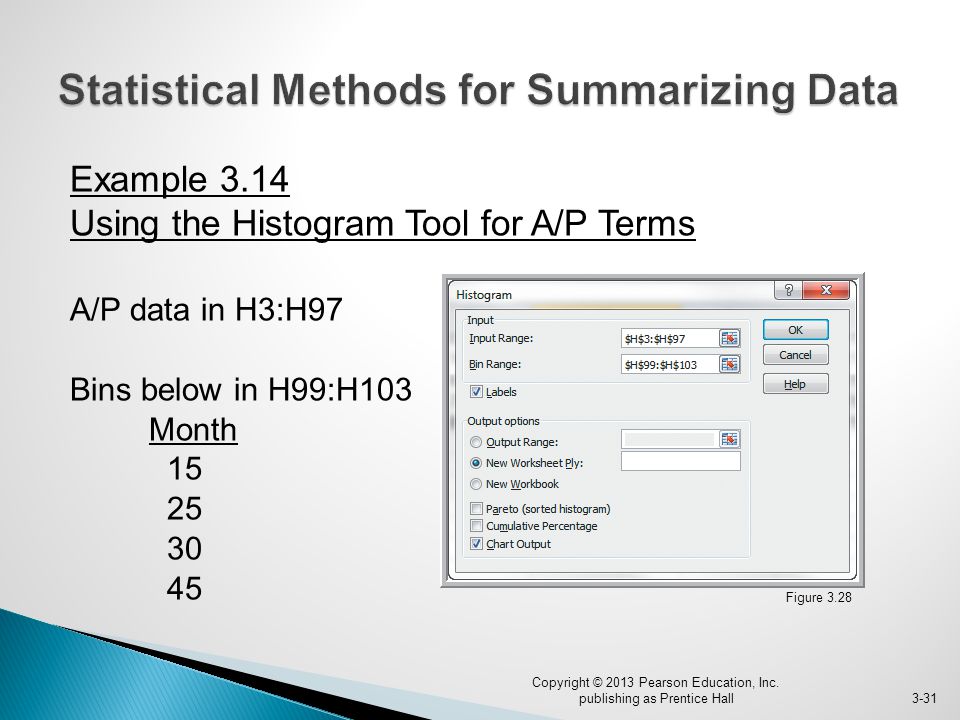Uncheck the Labels checkbox
960x720 pixels.
pos(476,392)
